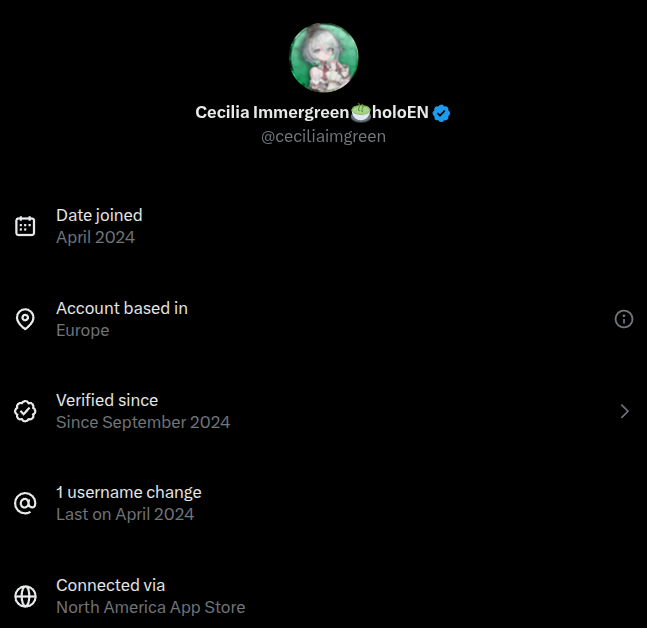
Task: Click the info icon for Account based in
Action: click(624, 319)
